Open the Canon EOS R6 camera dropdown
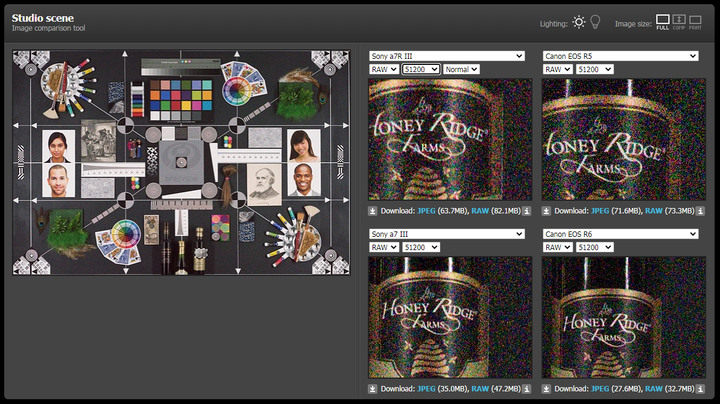Screen dimensions: 720x404 tap(620, 234)
